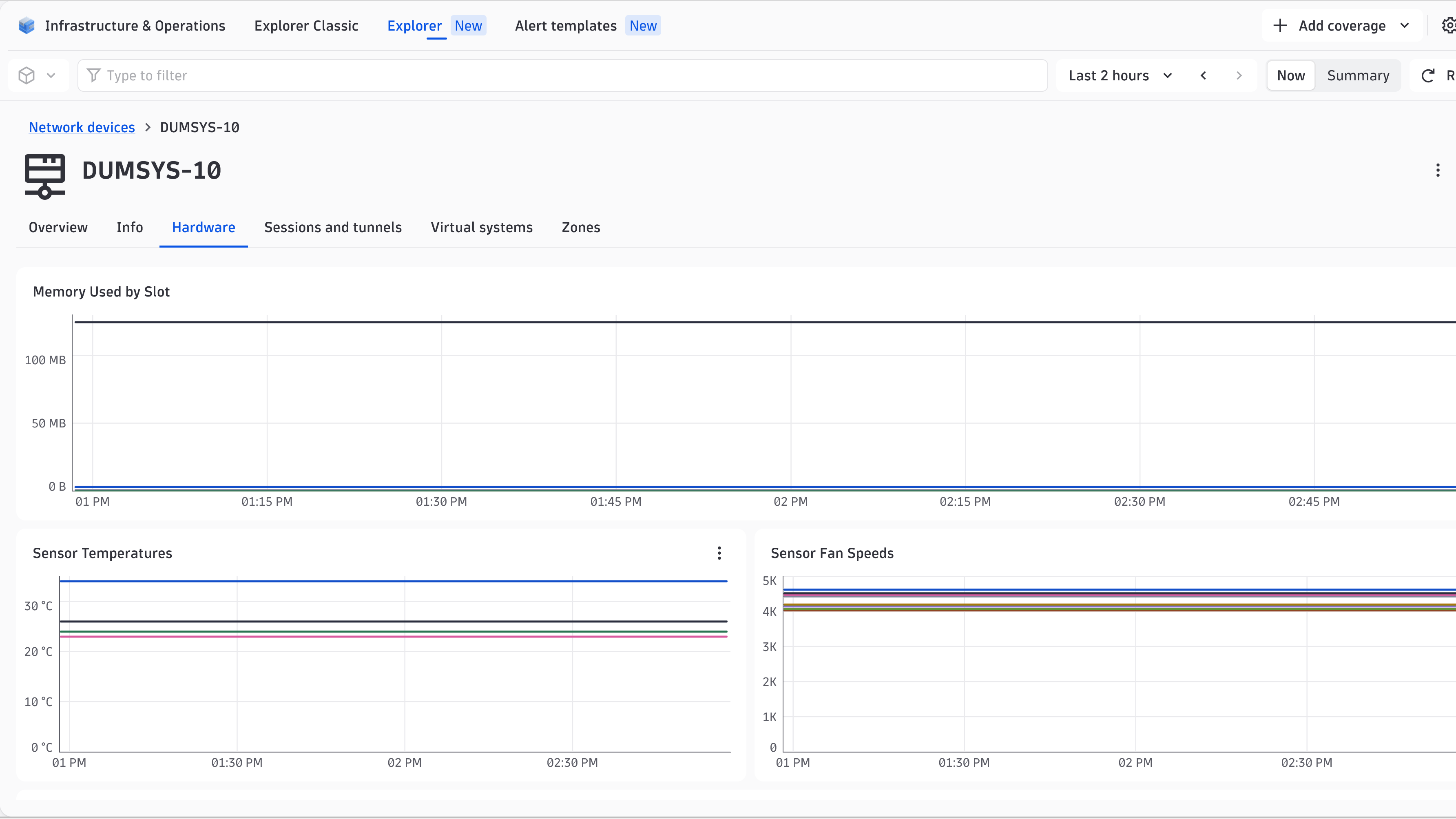1456x819 pixels.
Task: Click the dark top line in Memory chart
Action: click(765, 322)
